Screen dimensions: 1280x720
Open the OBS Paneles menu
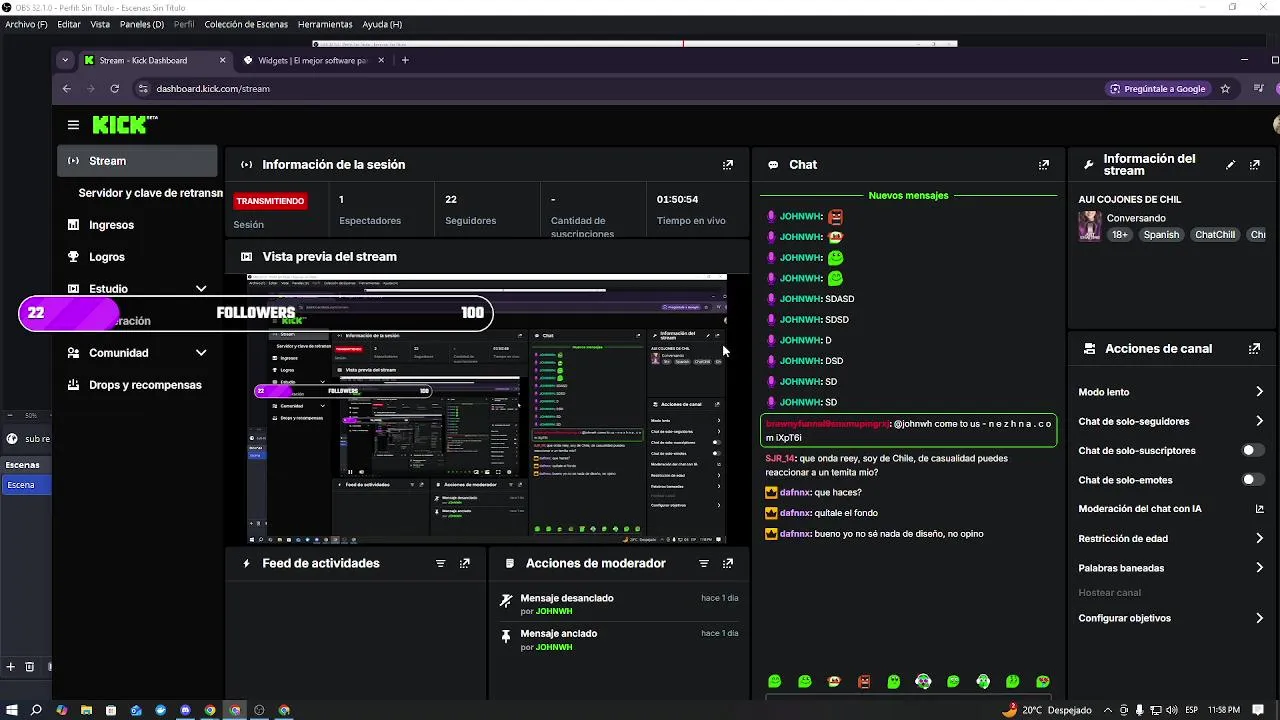(x=142, y=24)
